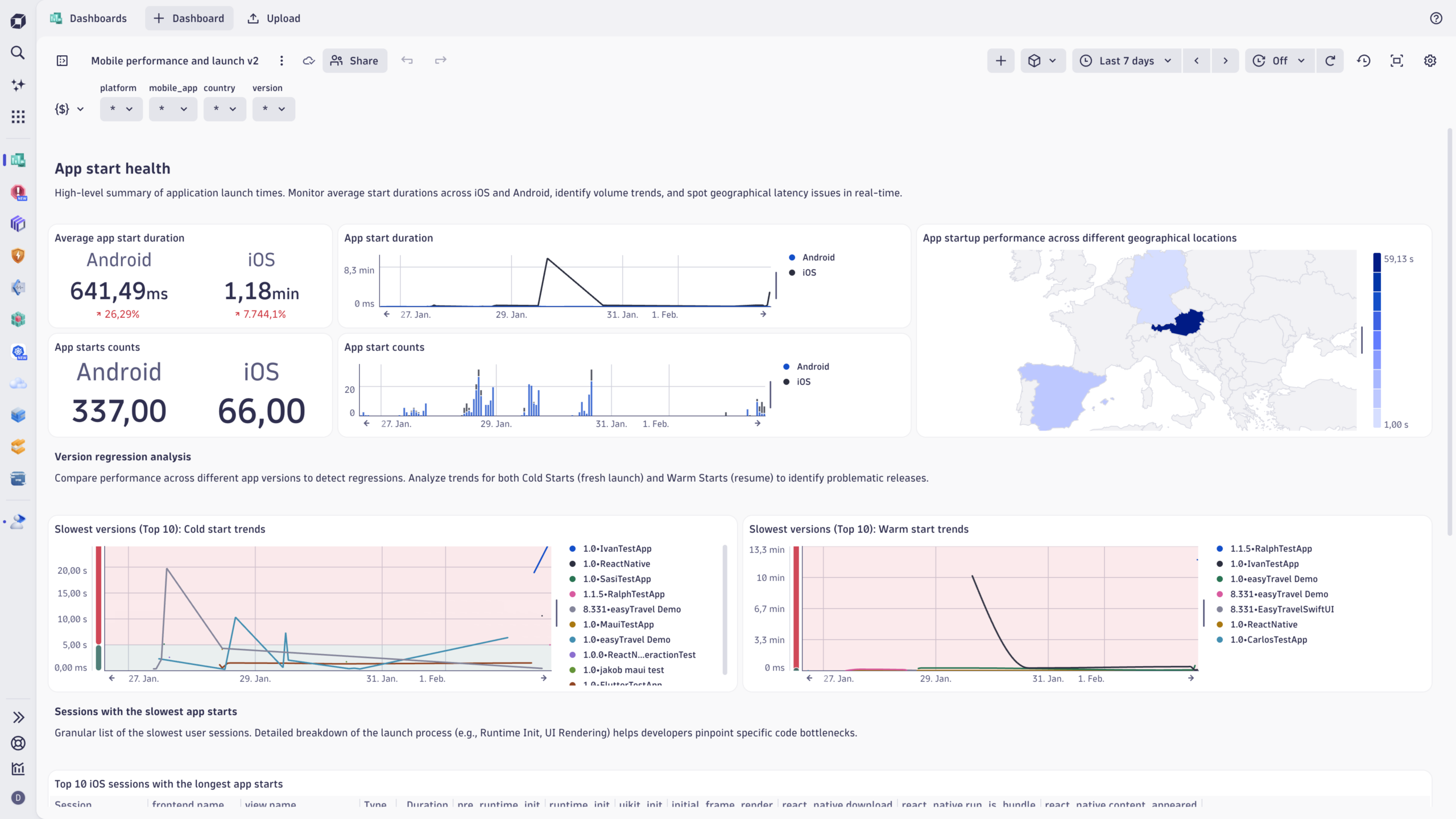Screen dimensions: 1456x819
Task: Expand the sidebar with double chevron
Action: pos(18,717)
